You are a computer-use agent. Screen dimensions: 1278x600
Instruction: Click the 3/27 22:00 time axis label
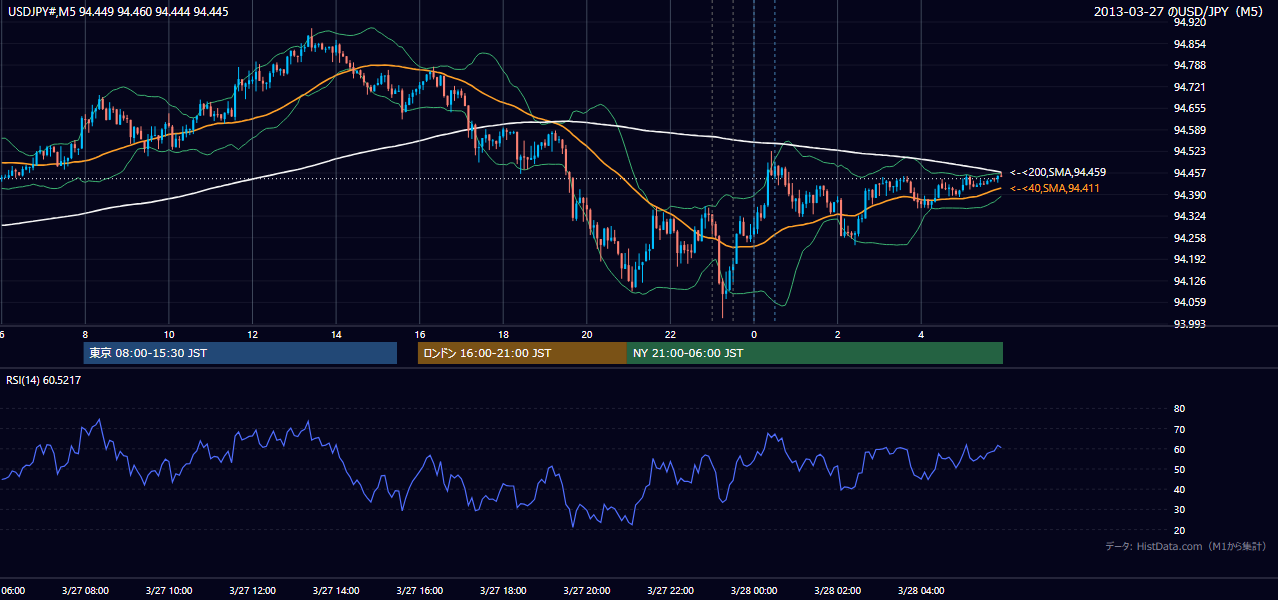[x=670, y=590]
